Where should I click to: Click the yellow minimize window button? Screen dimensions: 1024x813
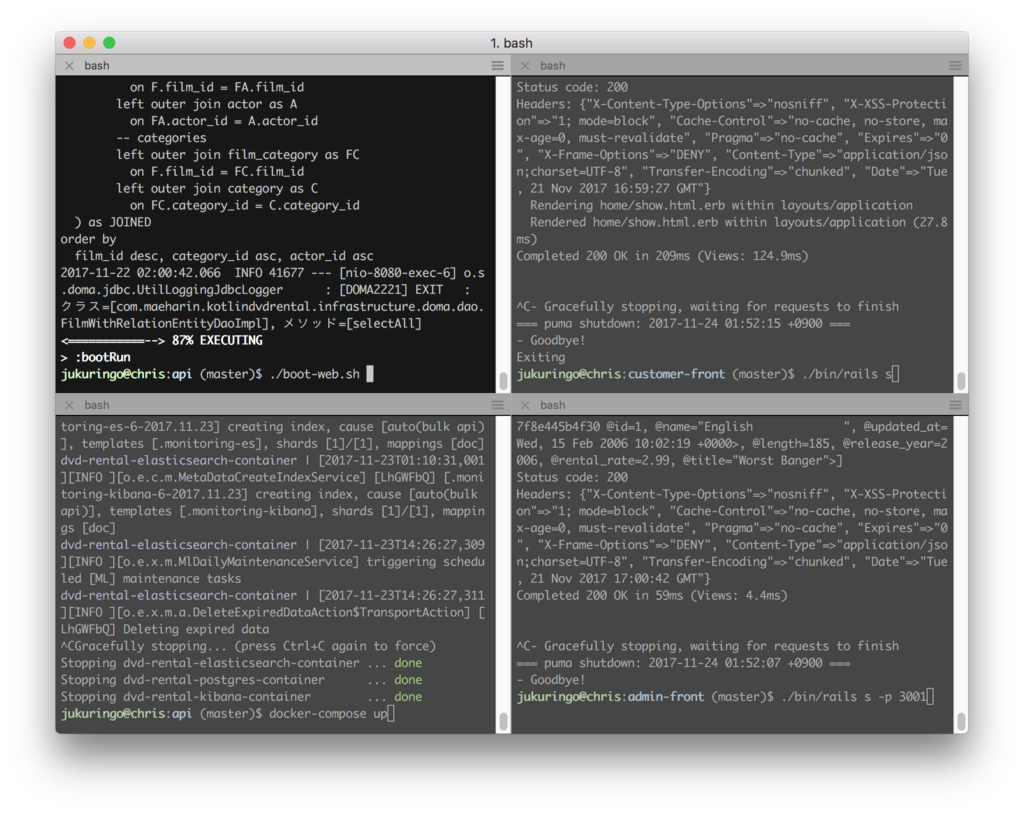click(x=89, y=42)
